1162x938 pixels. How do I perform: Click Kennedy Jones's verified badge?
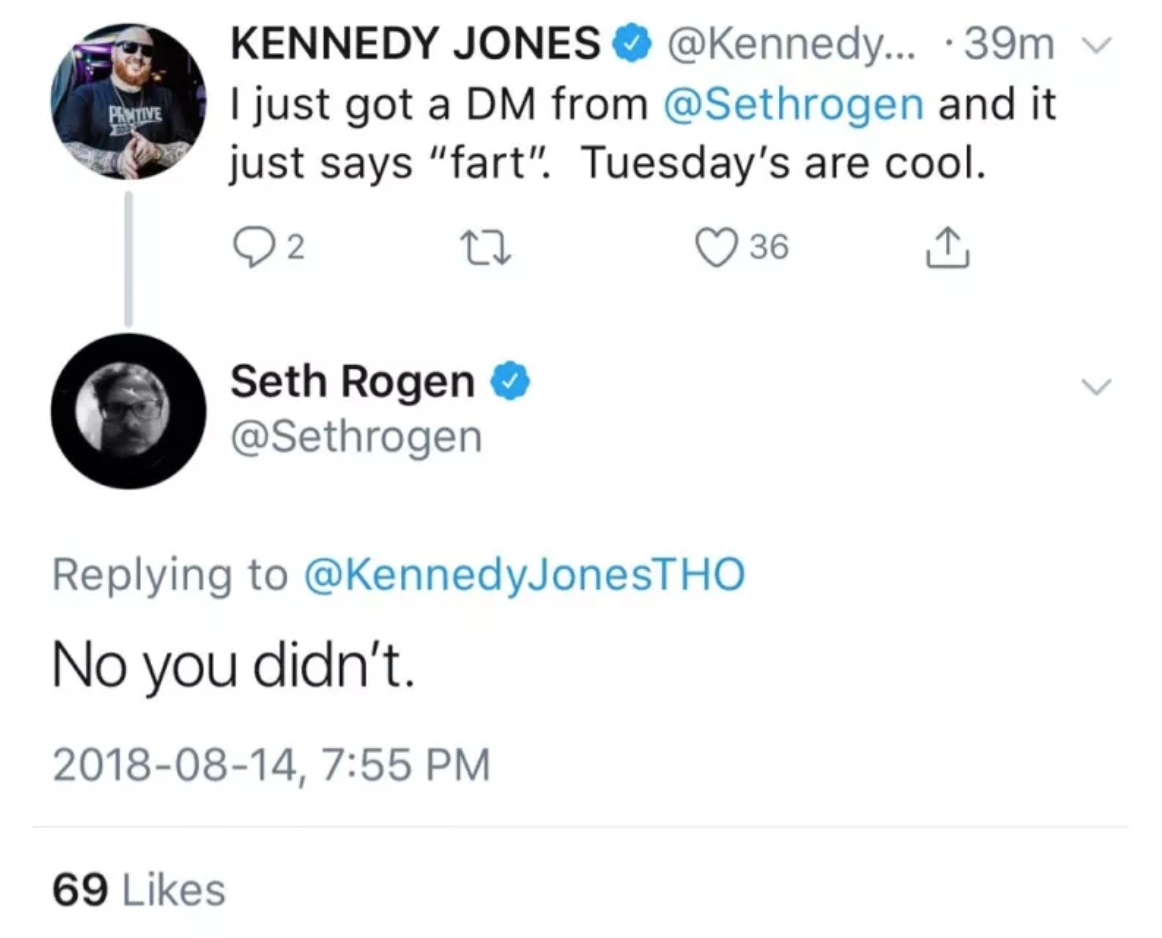point(631,43)
